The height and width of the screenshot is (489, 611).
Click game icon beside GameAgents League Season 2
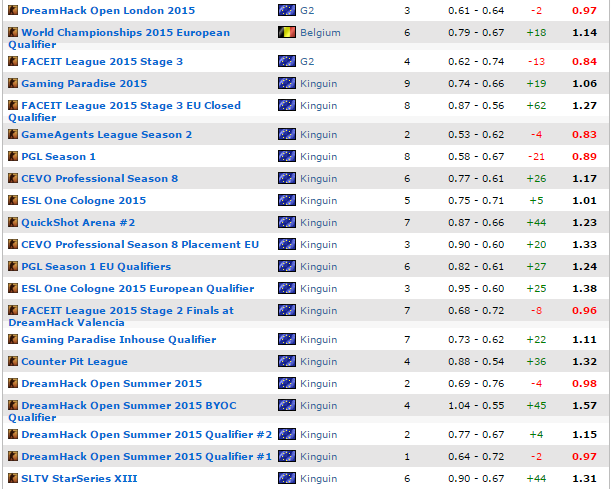(13, 134)
